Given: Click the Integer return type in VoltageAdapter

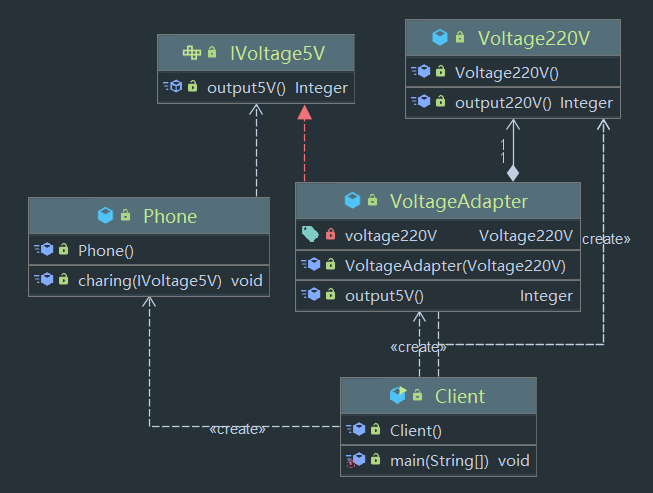Looking at the screenshot, I should tap(546, 296).
